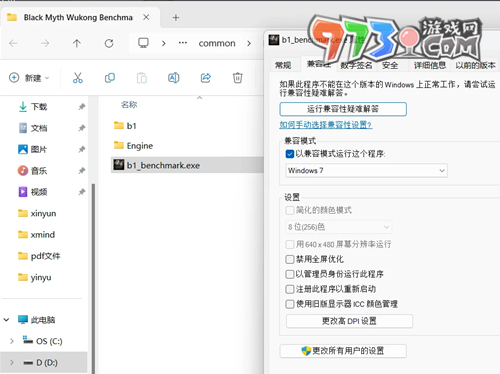500x374 pixels.
Task: Click the navigation pane scrollbar
Action: click(93, 278)
